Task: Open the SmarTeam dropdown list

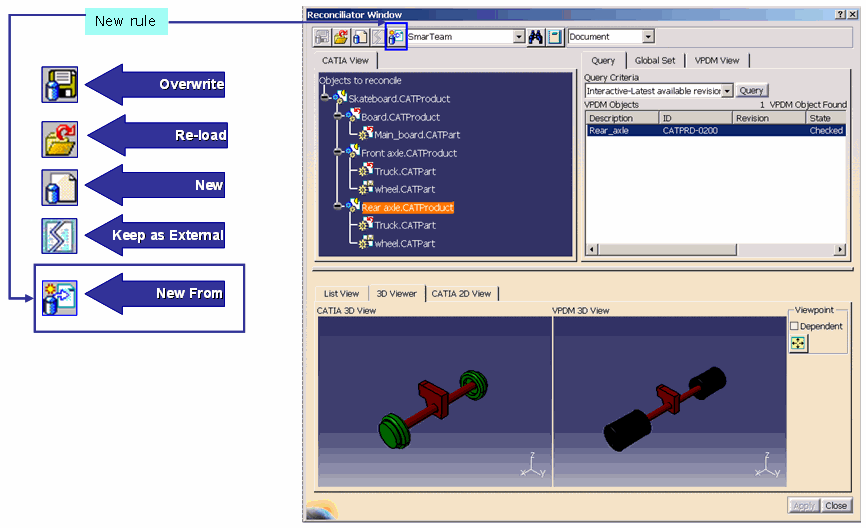Action: coord(519,36)
